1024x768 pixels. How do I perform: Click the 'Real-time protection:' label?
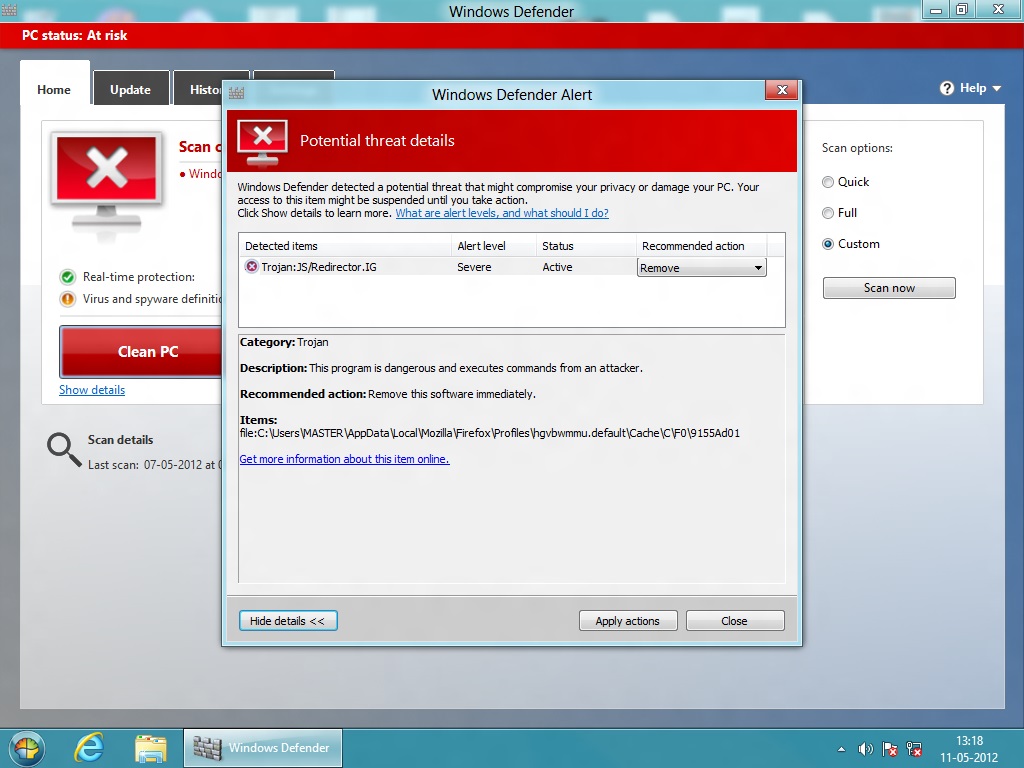138,277
